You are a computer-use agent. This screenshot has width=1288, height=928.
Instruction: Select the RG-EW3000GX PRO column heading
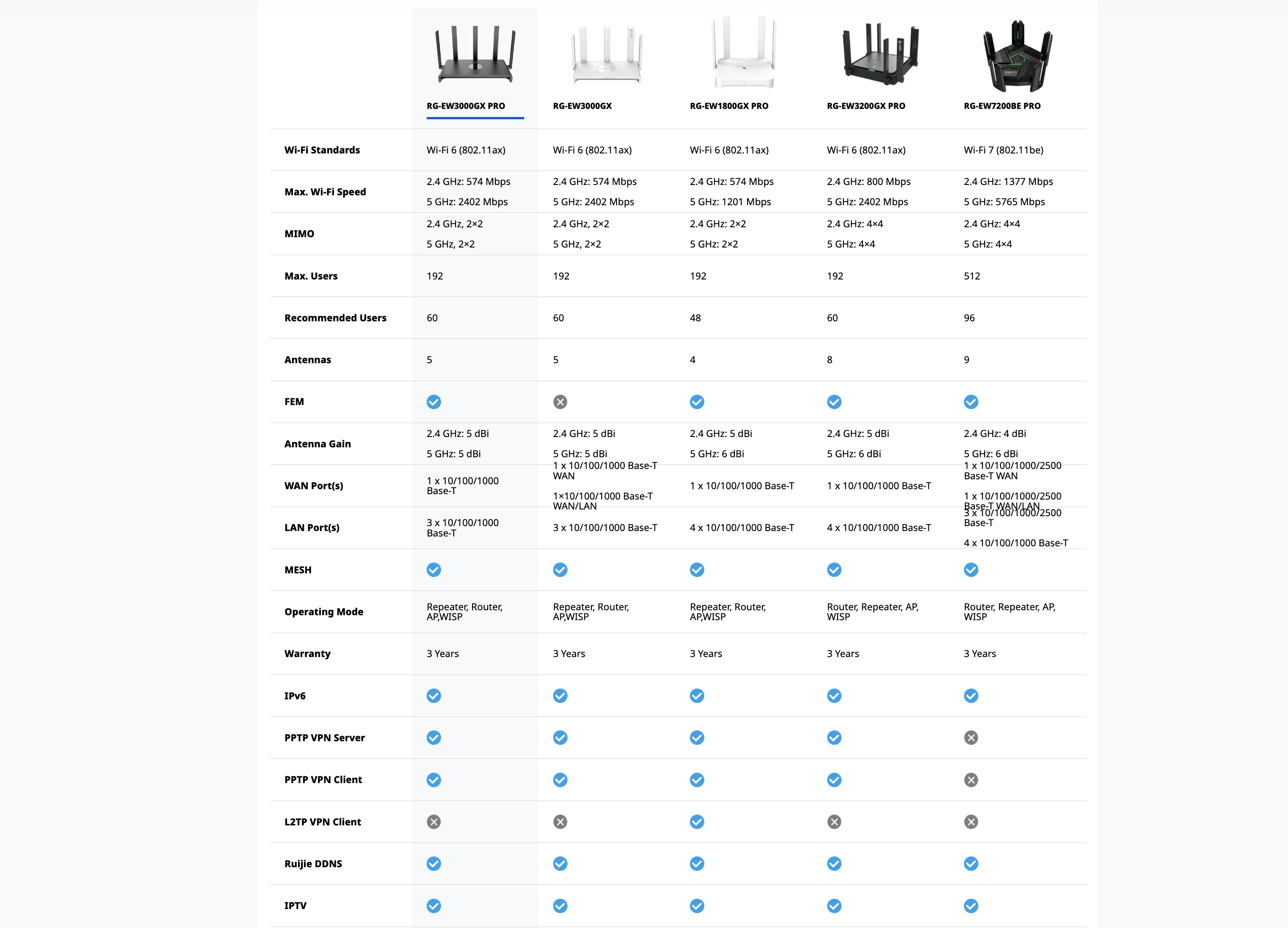pyautogui.click(x=466, y=106)
